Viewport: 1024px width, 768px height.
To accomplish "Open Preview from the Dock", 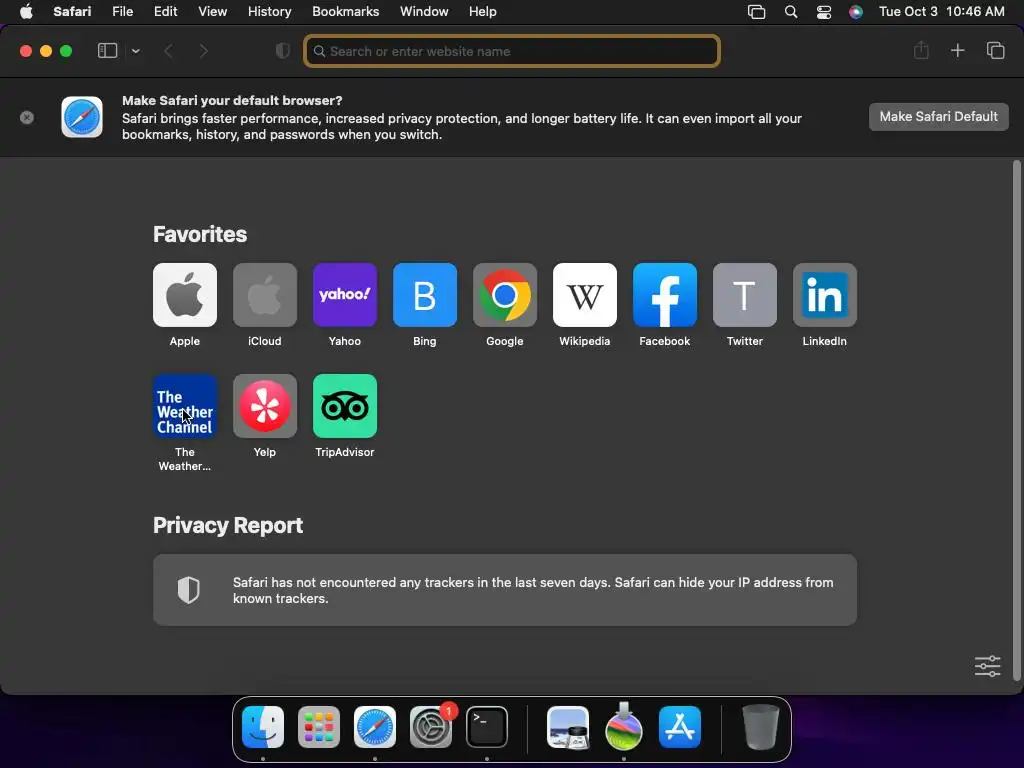I will click(x=568, y=727).
